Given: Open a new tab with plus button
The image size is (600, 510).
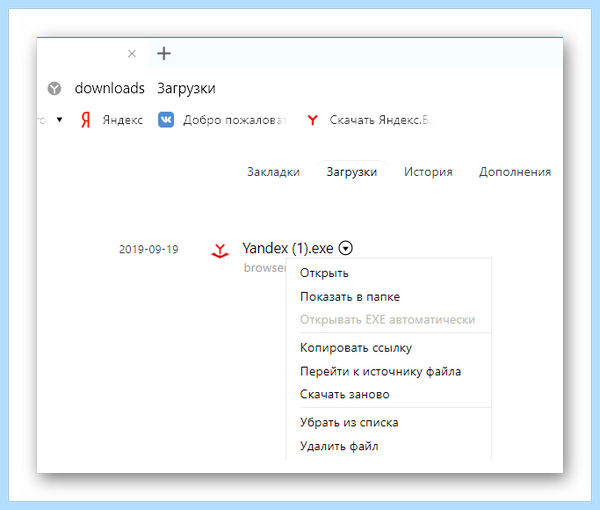Looking at the screenshot, I should tap(164, 54).
